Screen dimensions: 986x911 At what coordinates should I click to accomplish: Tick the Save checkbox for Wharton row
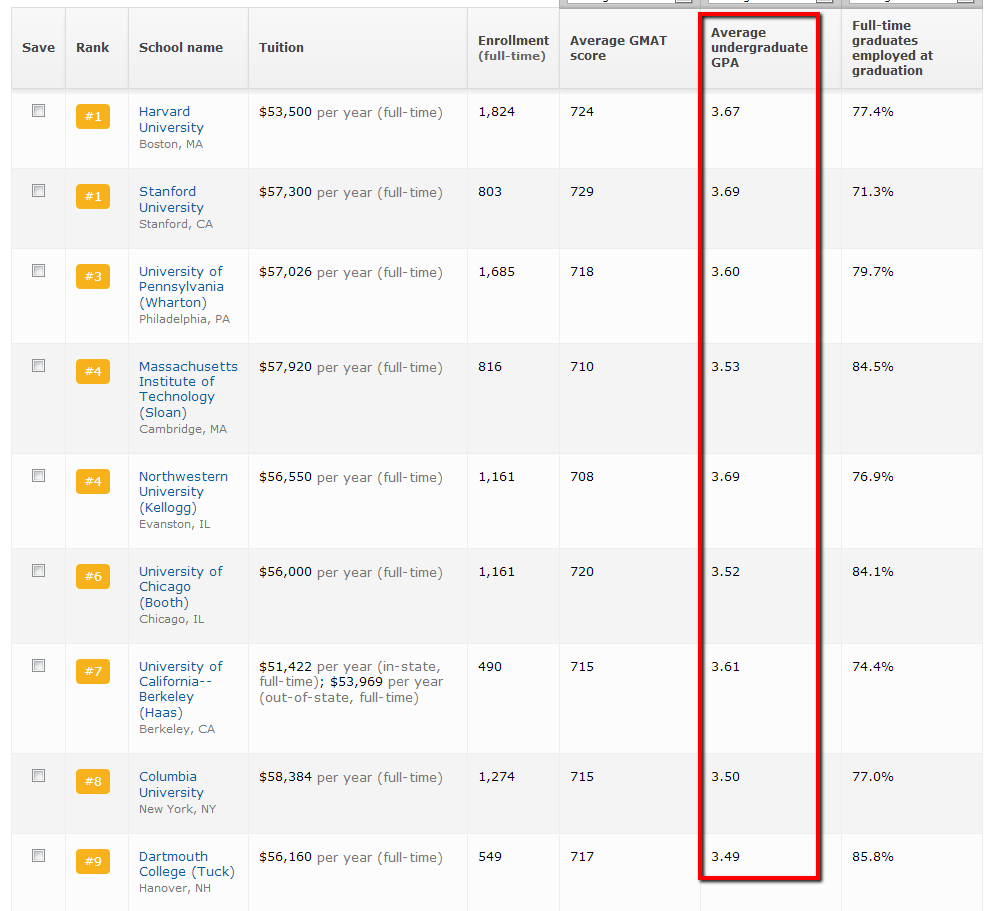click(38, 270)
